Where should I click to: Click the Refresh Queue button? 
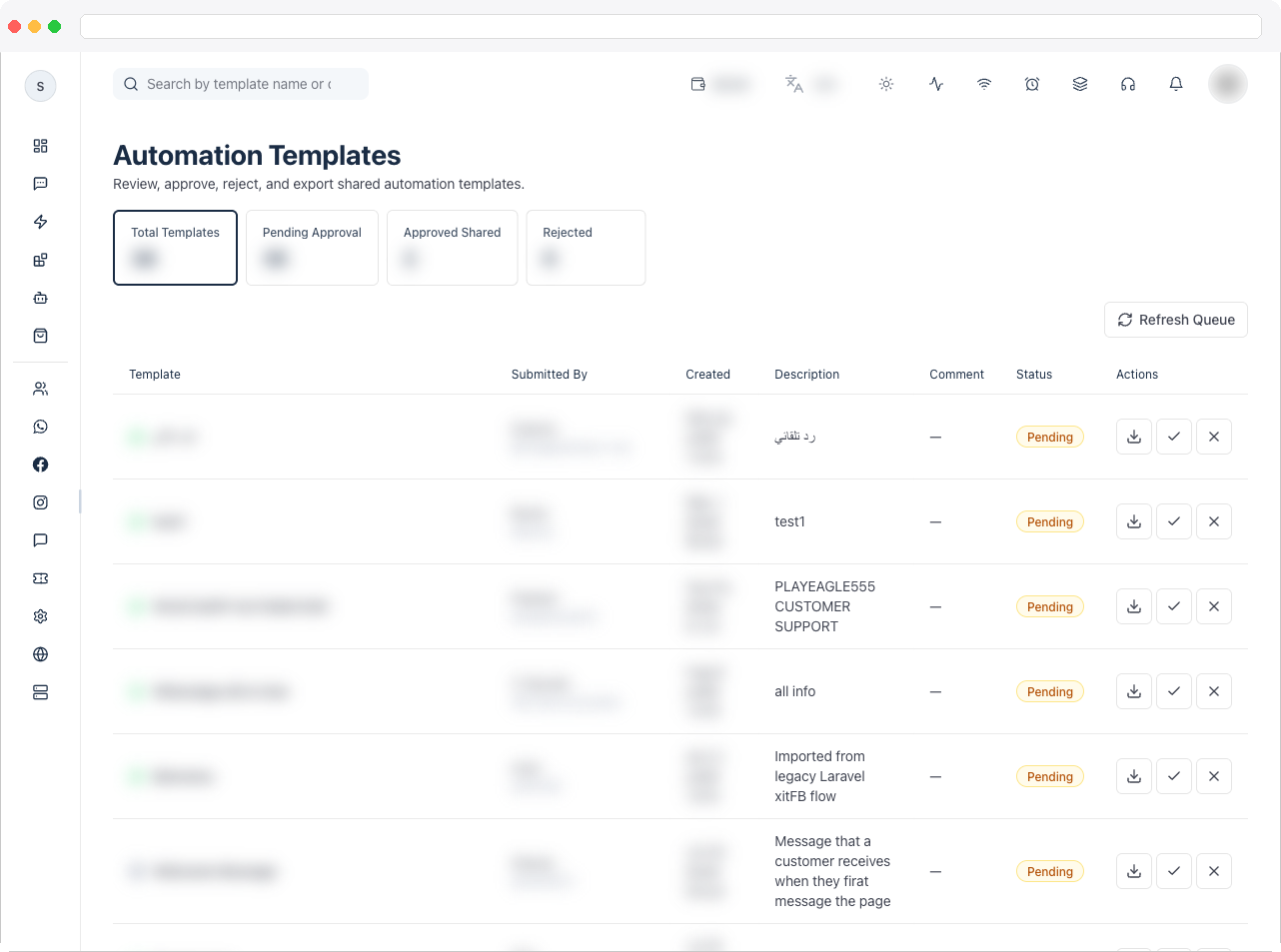[1176, 320]
